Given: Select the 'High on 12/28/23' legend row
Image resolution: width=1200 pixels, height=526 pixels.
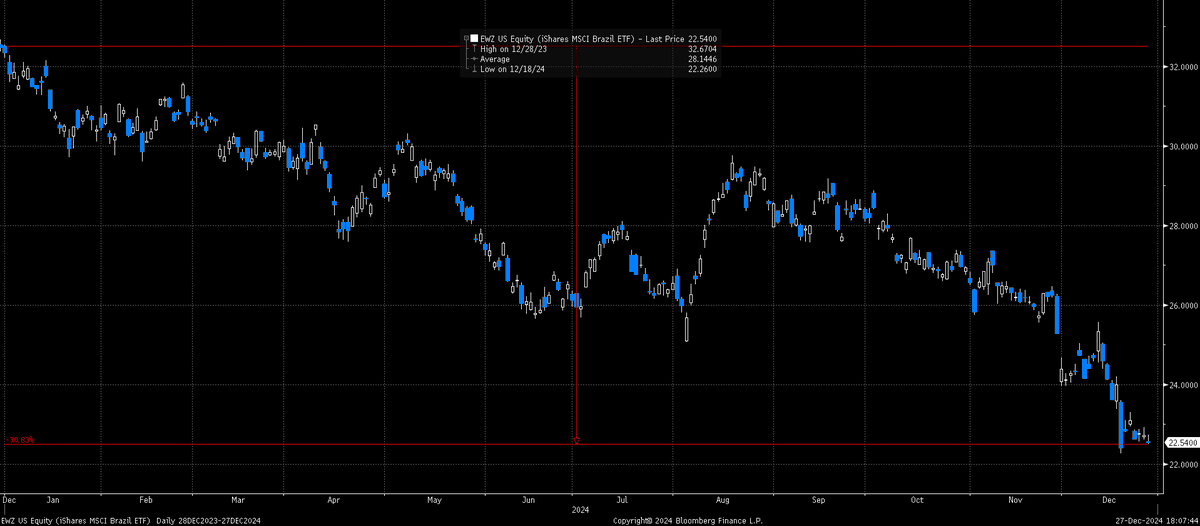Looking at the screenshot, I should 594,49.
